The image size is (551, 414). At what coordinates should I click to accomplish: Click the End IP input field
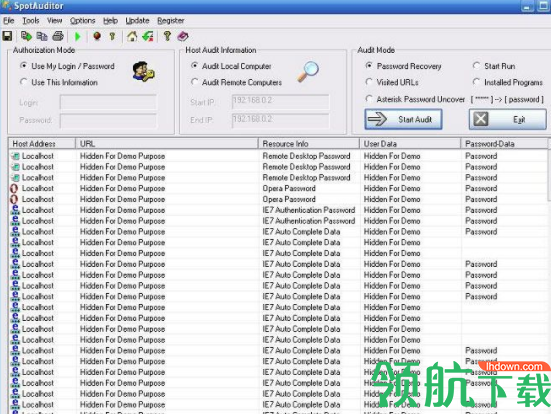pyautogui.click(x=280, y=120)
